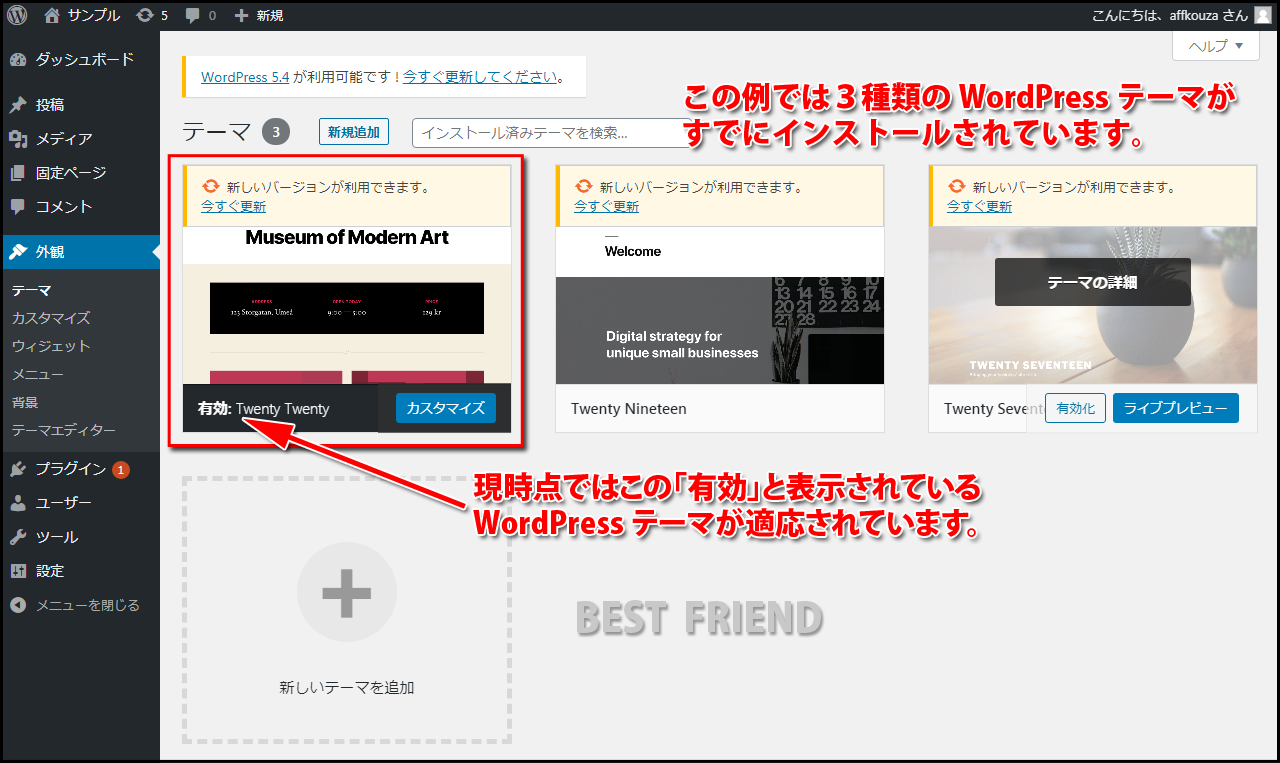Click the ライブプレビュー button
1280x763 pixels.
tap(1176, 408)
